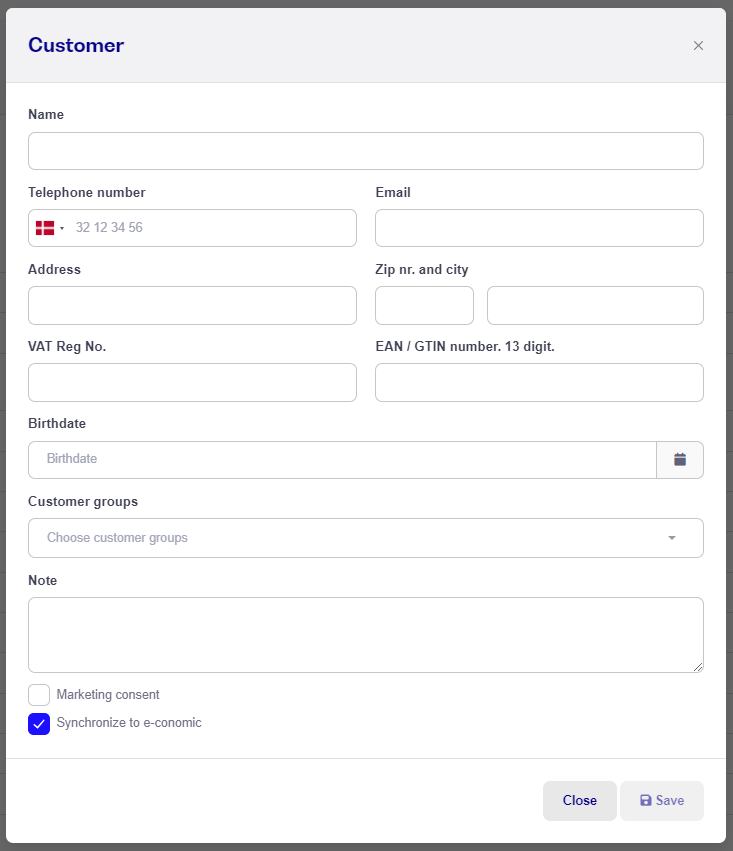The image size is (733, 851).
Task: Close the Customer dialog with the X icon
Action: tap(698, 46)
